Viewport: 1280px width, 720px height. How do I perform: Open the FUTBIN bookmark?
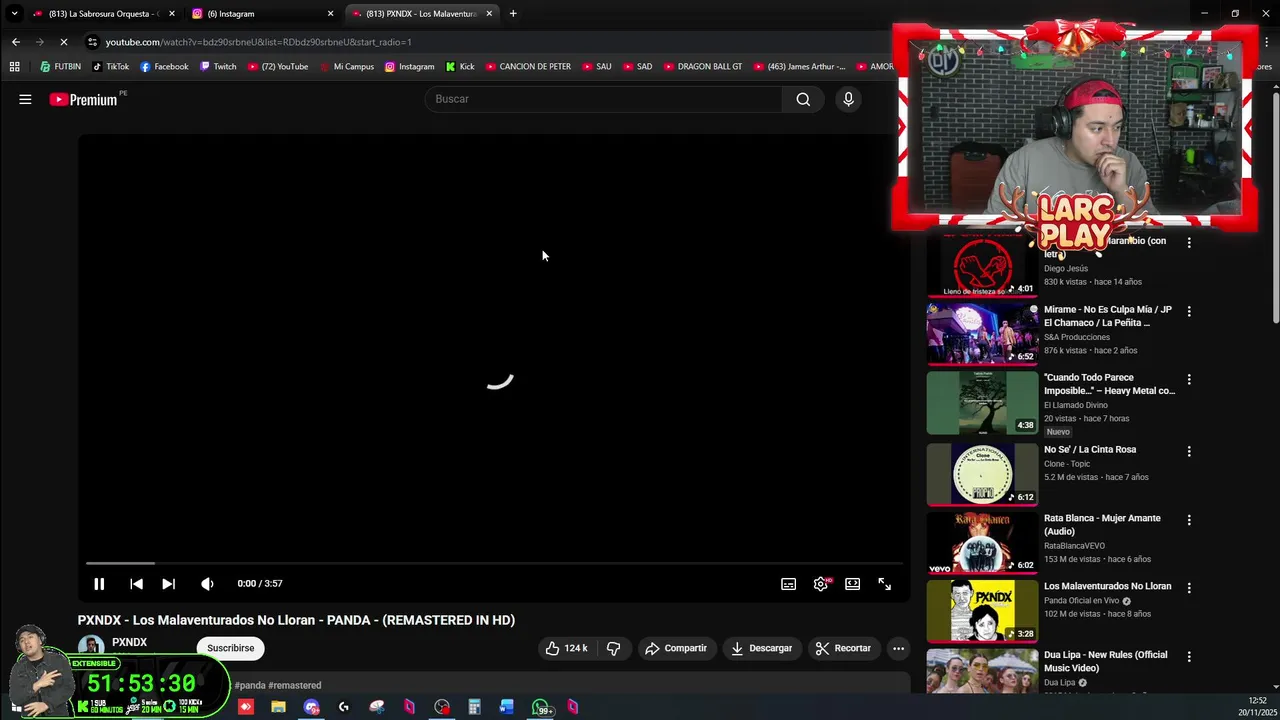(60, 67)
